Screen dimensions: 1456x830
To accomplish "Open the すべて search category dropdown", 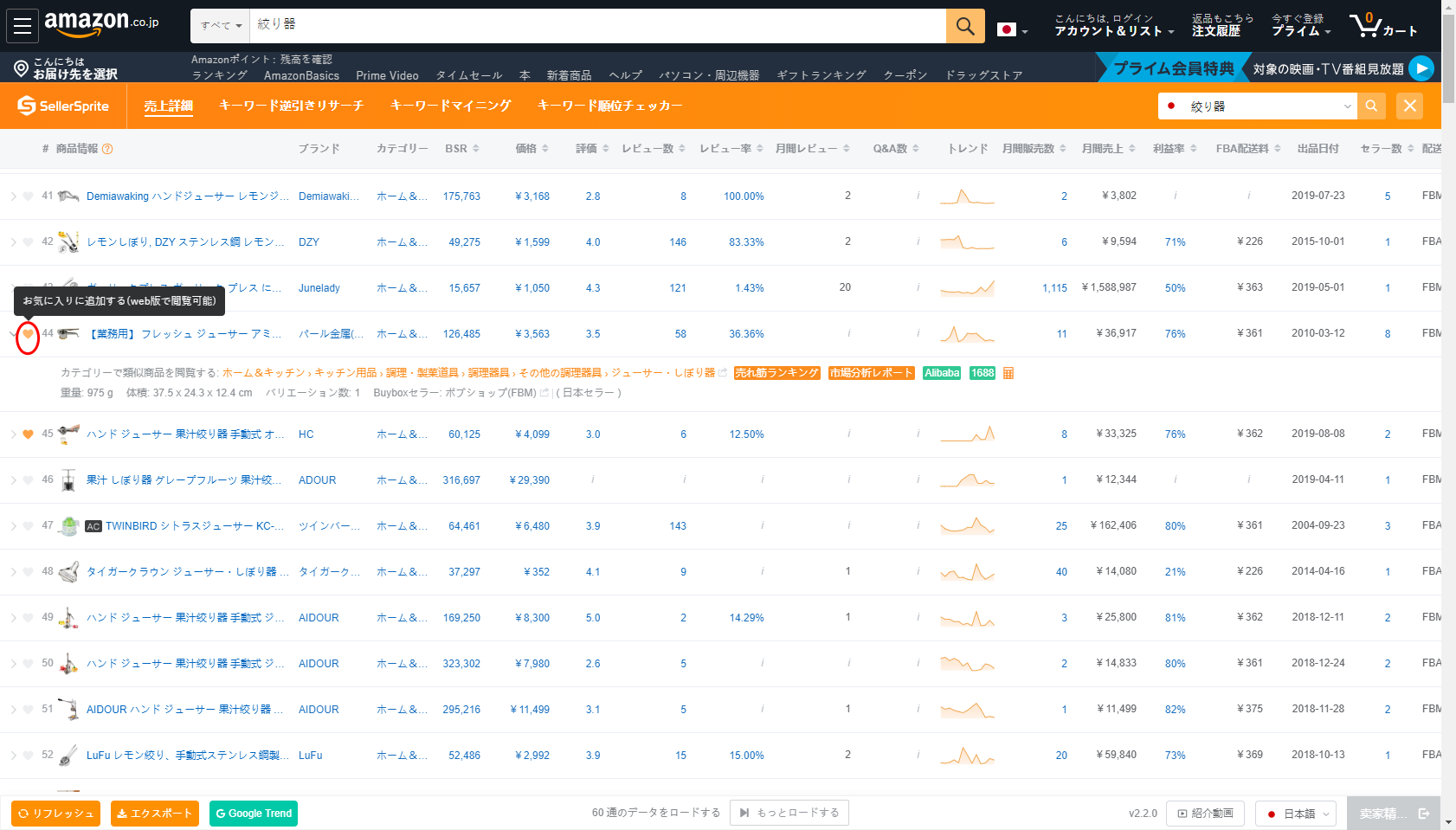I will tap(221, 26).
